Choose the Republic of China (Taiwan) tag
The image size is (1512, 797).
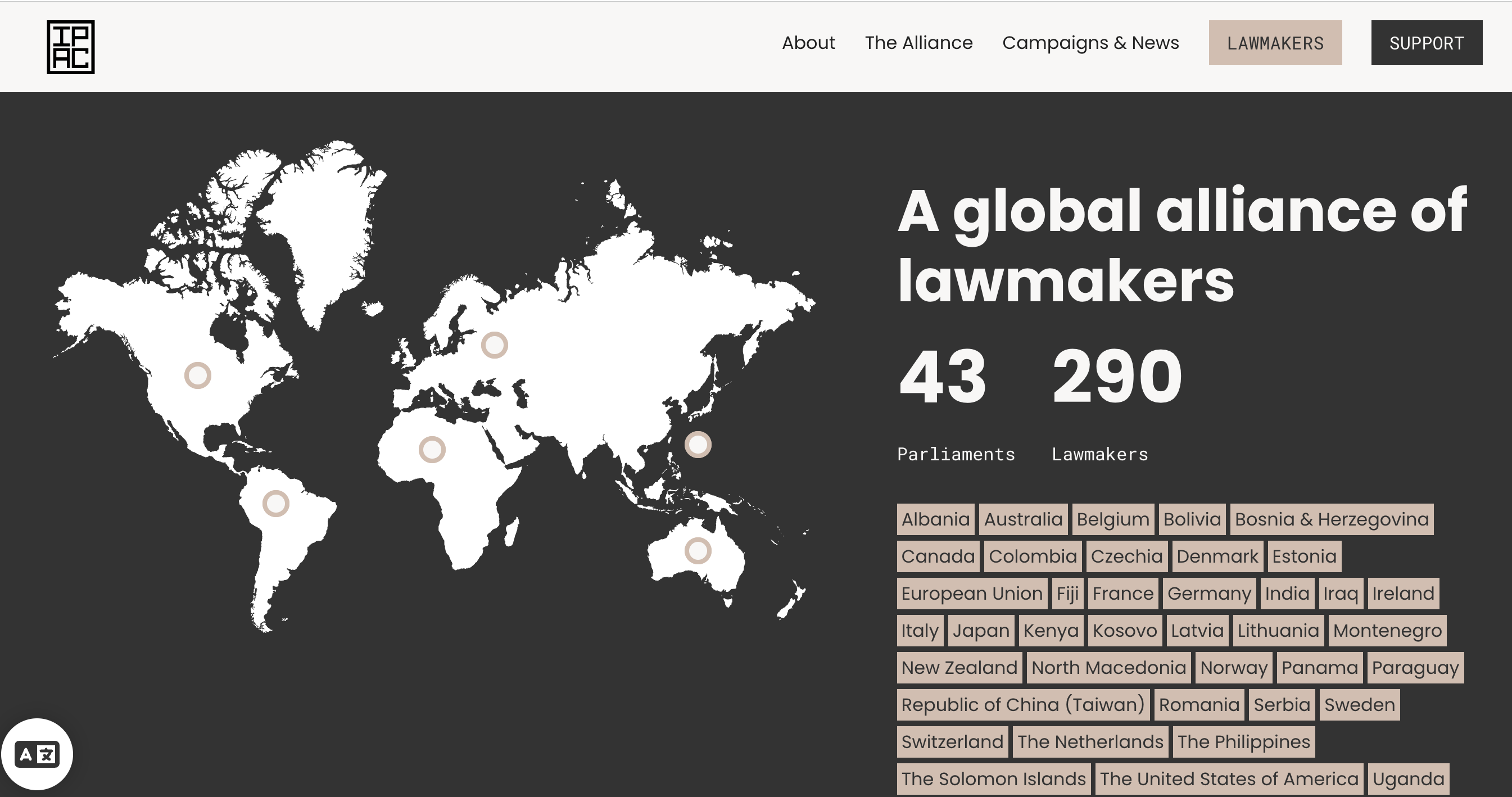point(1022,704)
